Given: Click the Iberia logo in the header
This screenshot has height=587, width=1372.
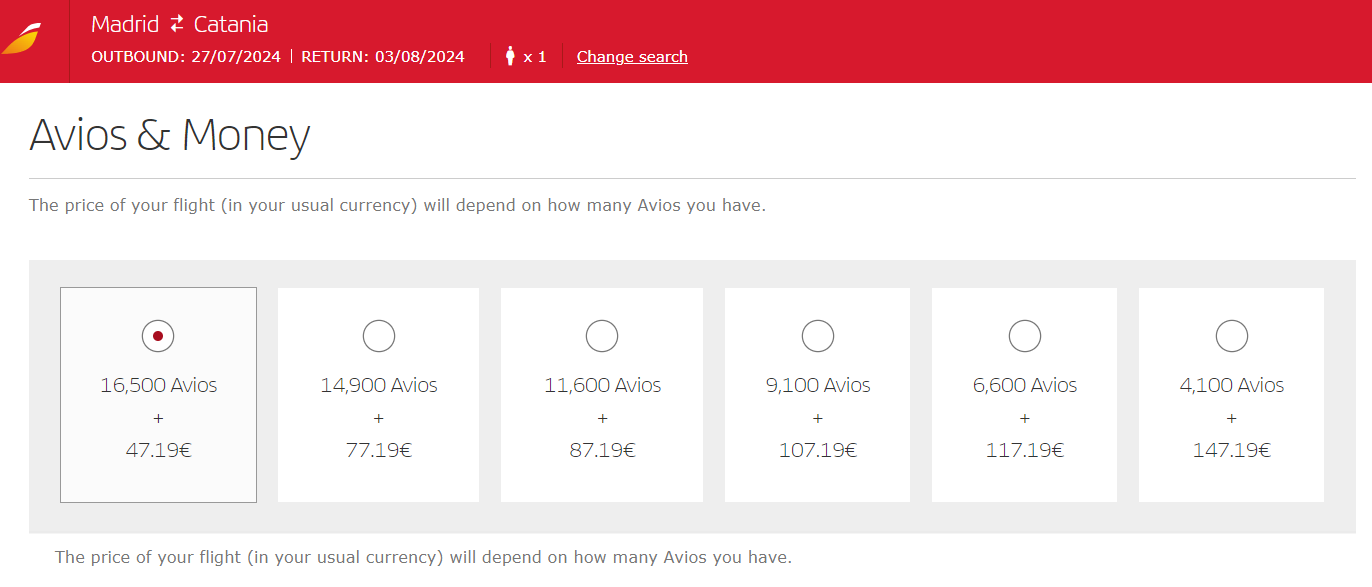Looking at the screenshot, I should coord(22,40).
